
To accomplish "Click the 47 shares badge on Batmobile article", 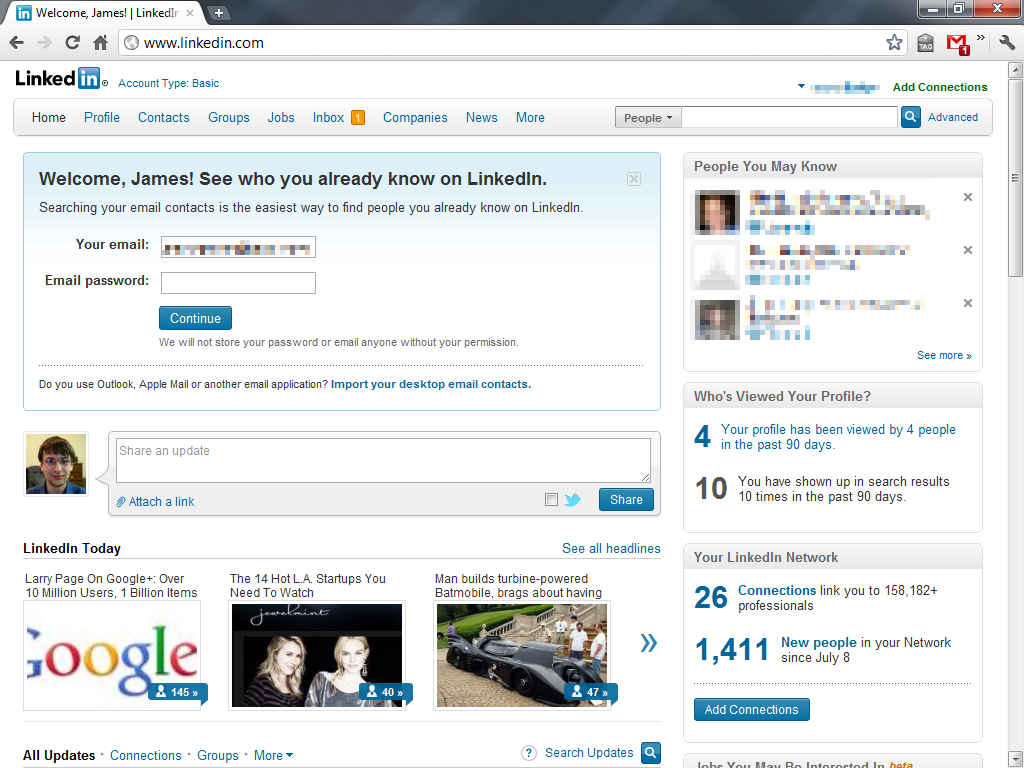I will 590,692.
